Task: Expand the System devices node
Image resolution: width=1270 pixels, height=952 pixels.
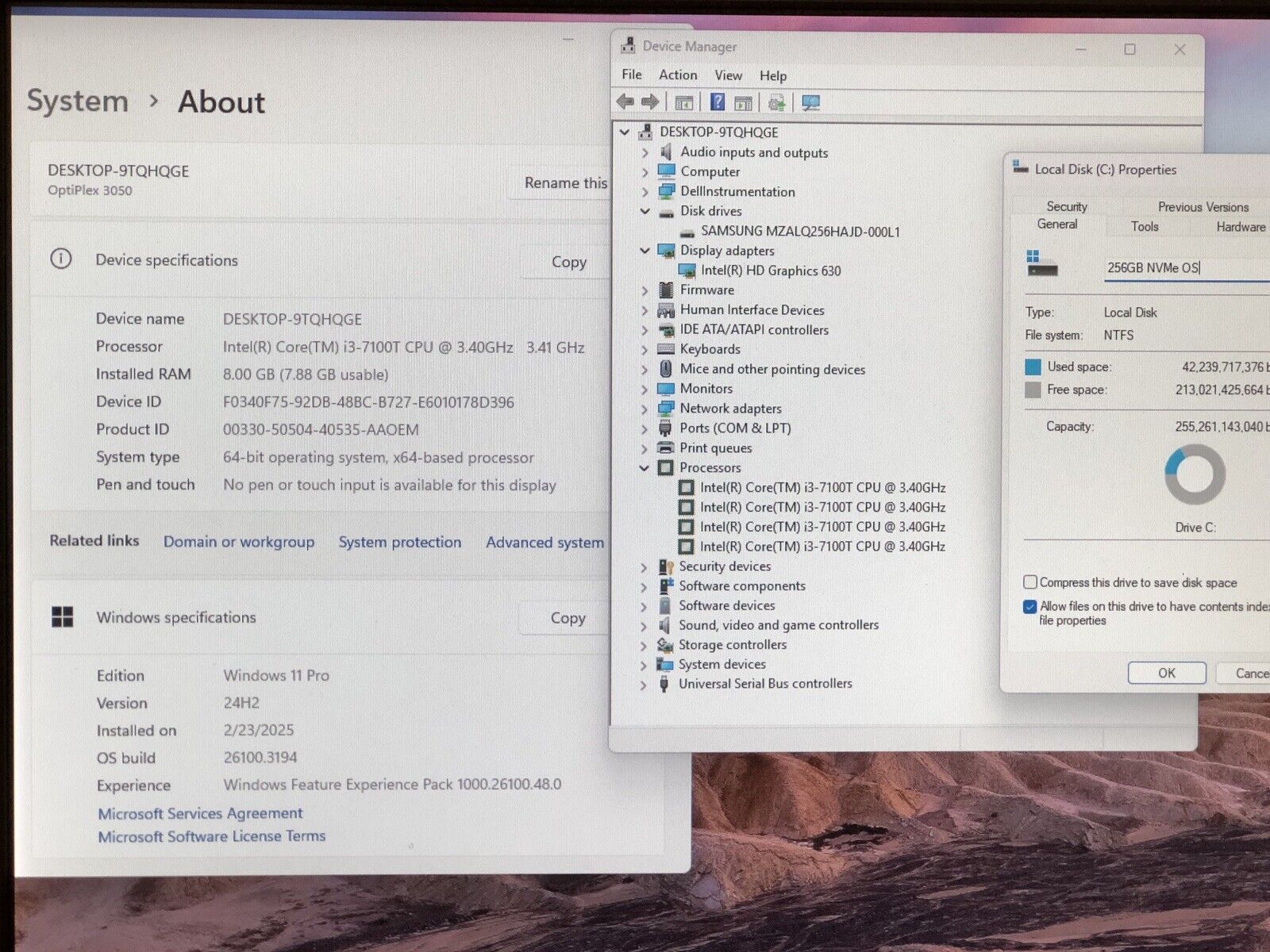Action: tap(644, 665)
